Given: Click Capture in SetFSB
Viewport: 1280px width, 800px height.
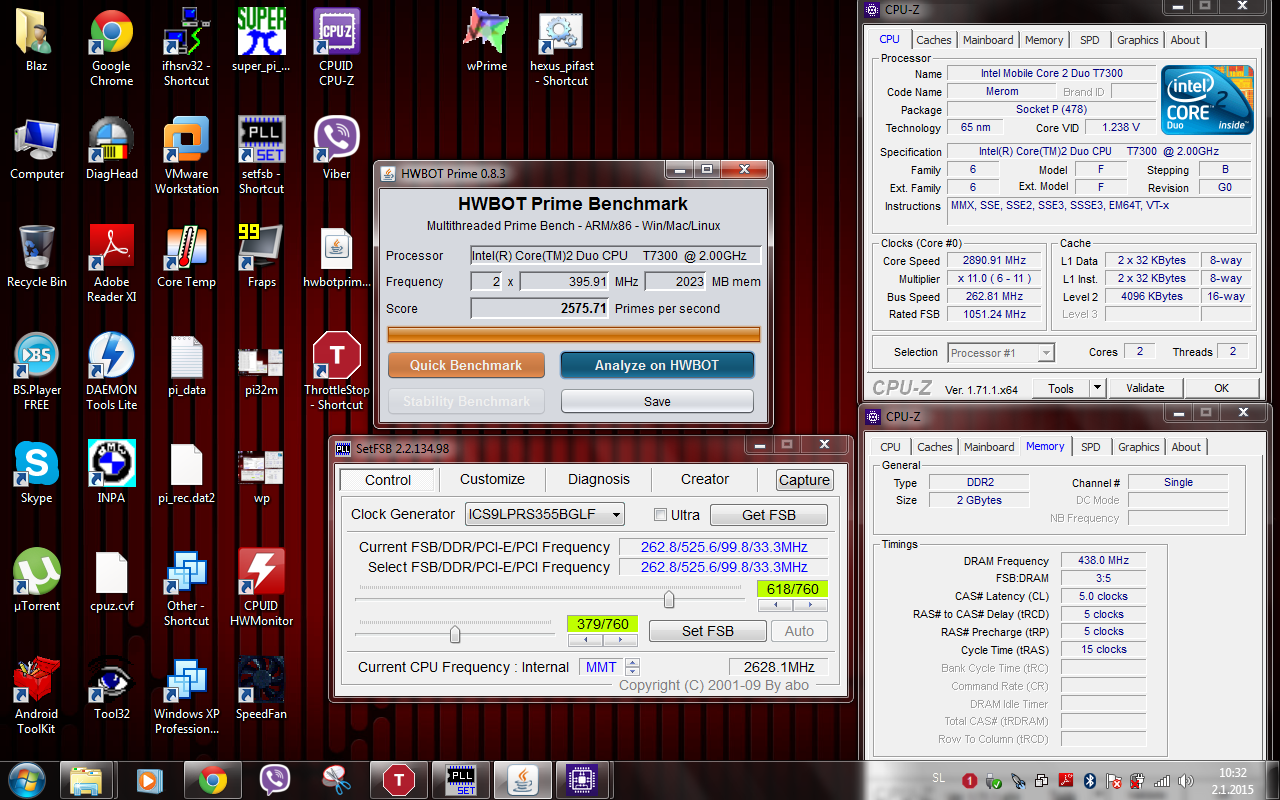Looking at the screenshot, I should (x=804, y=480).
